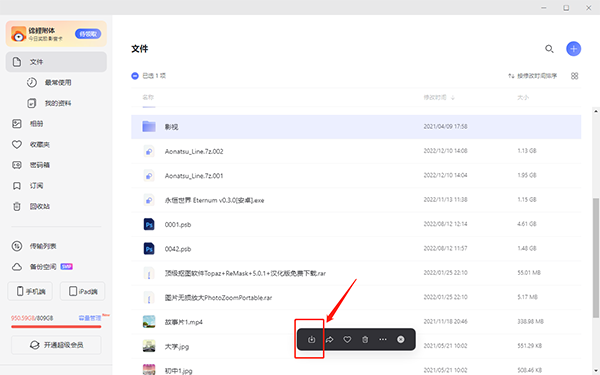The height and width of the screenshot is (375, 600).
Task: Click the upgrade super member button
Action: [x=56, y=345]
